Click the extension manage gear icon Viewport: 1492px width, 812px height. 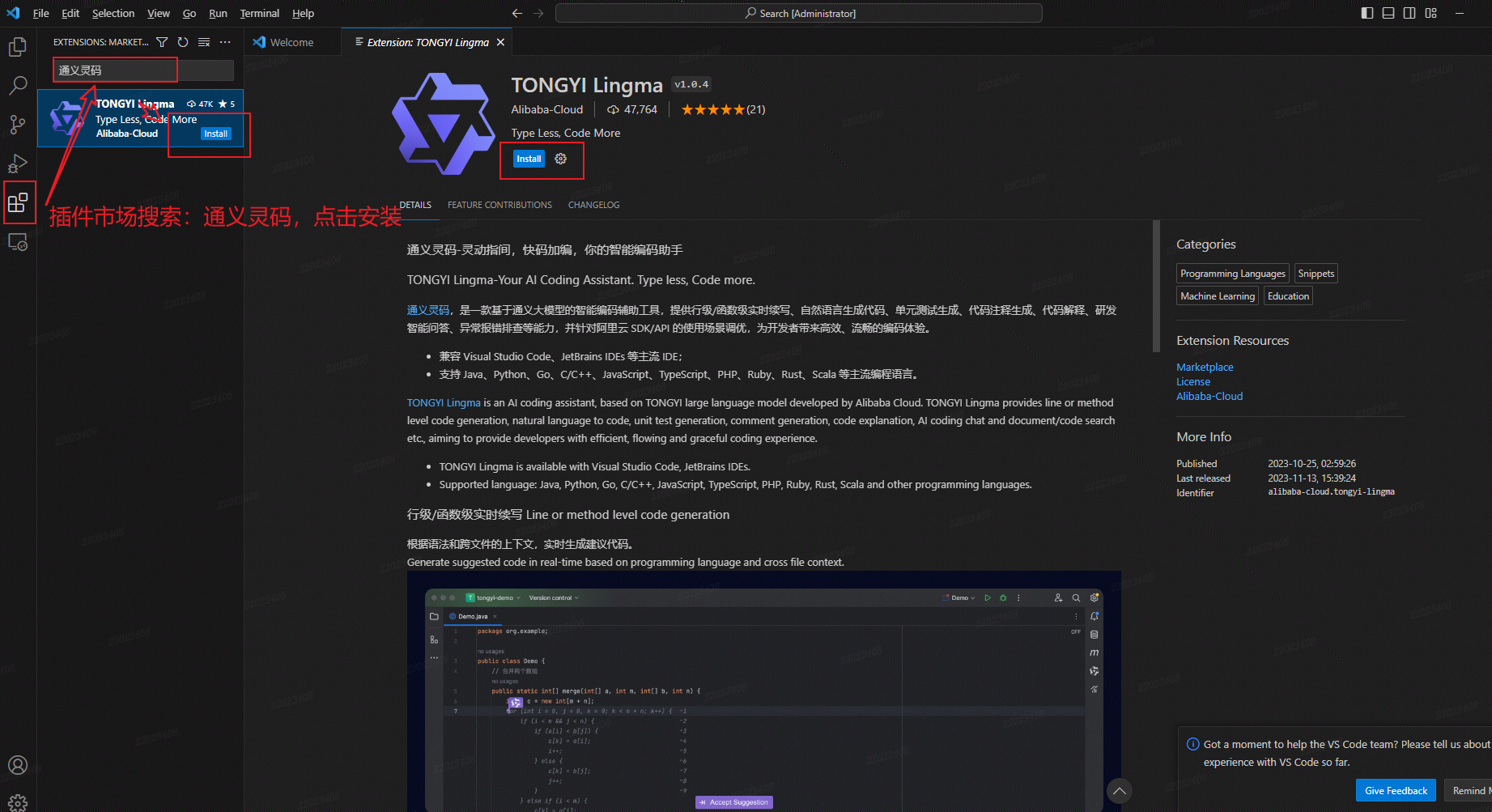pyautogui.click(x=561, y=159)
